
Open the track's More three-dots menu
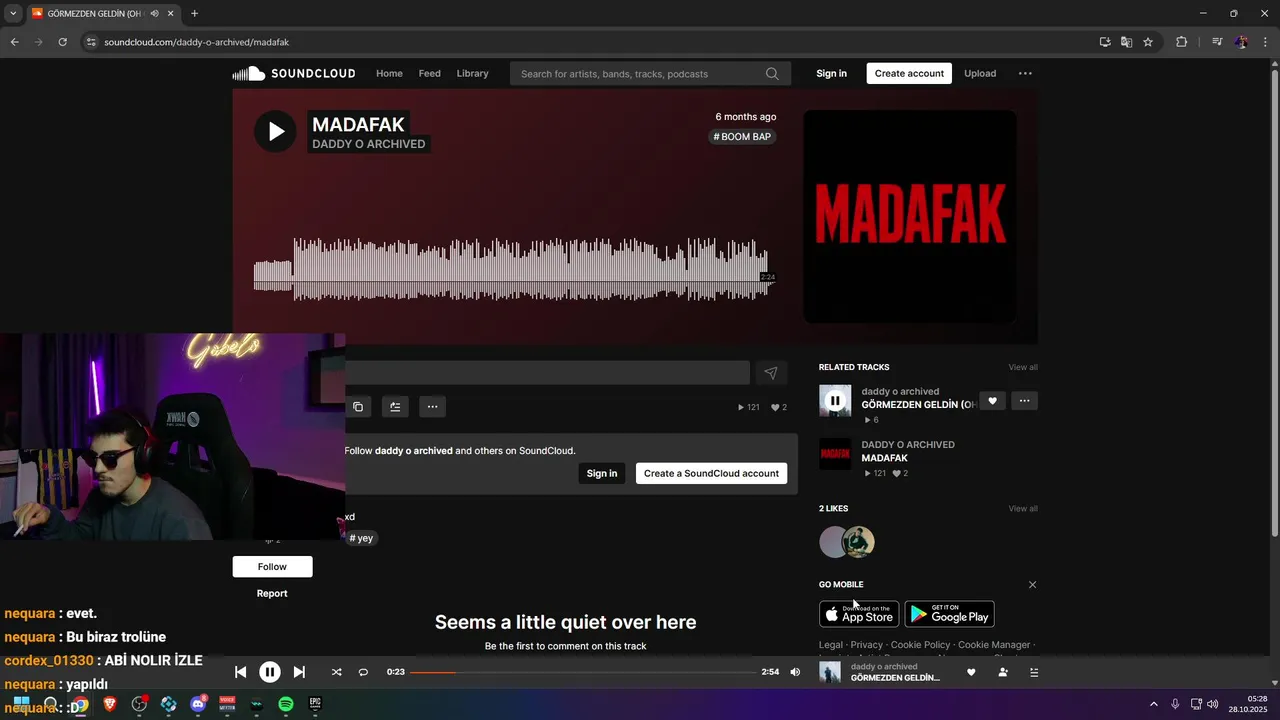pyautogui.click(x=432, y=407)
